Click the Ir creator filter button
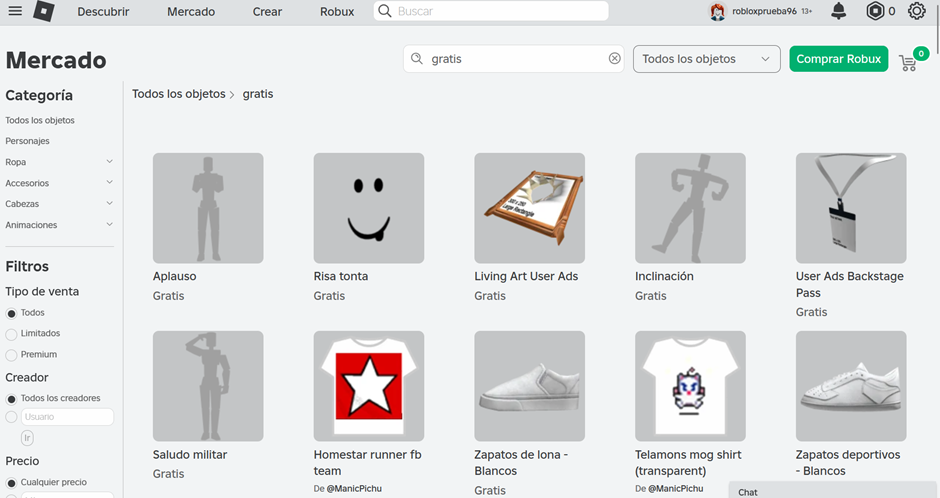This screenshot has height=498, width=940. tap(27, 438)
